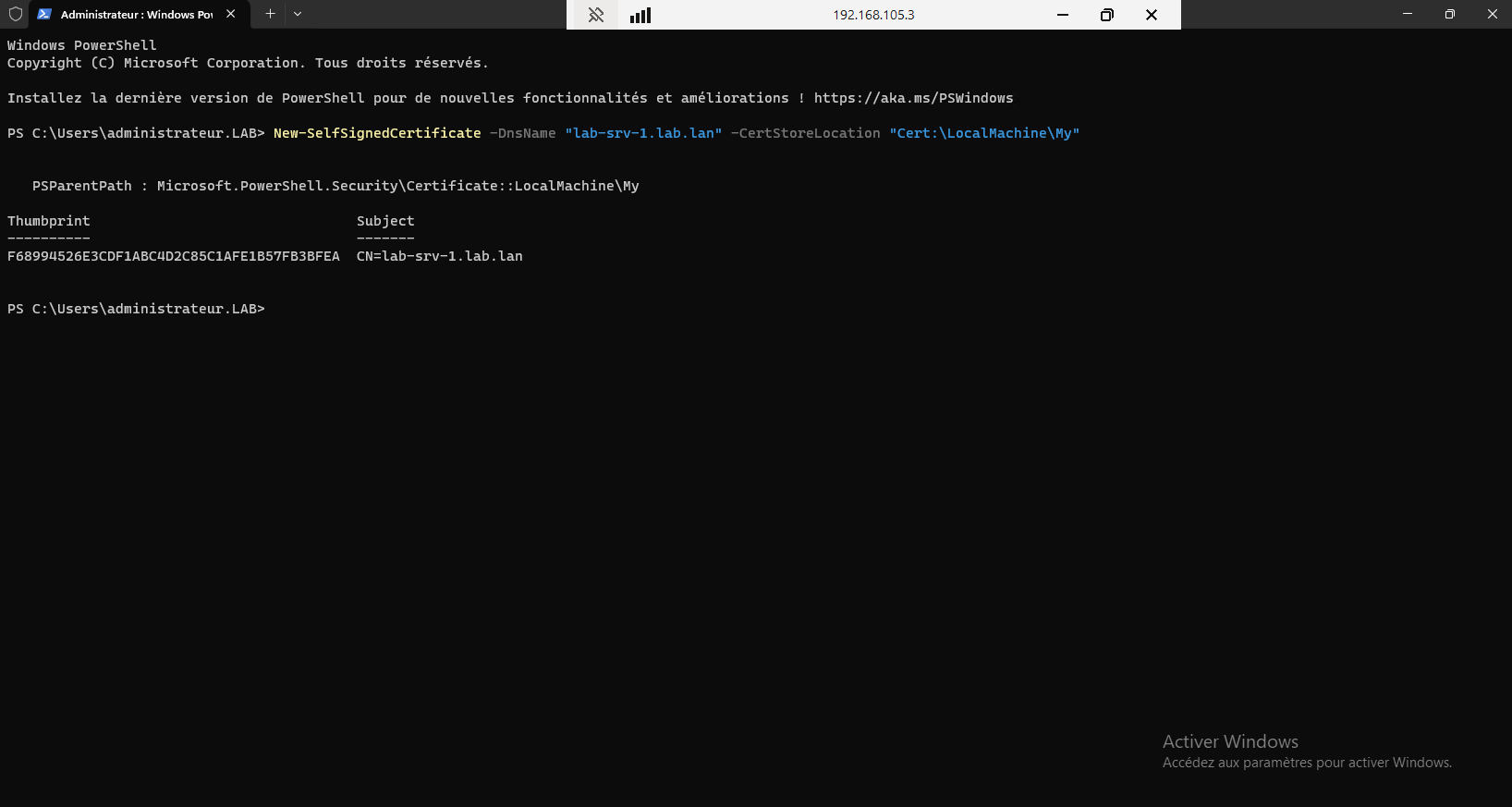The width and height of the screenshot is (1512, 807).
Task: Unpin the remote connection bar
Action: coord(596,15)
